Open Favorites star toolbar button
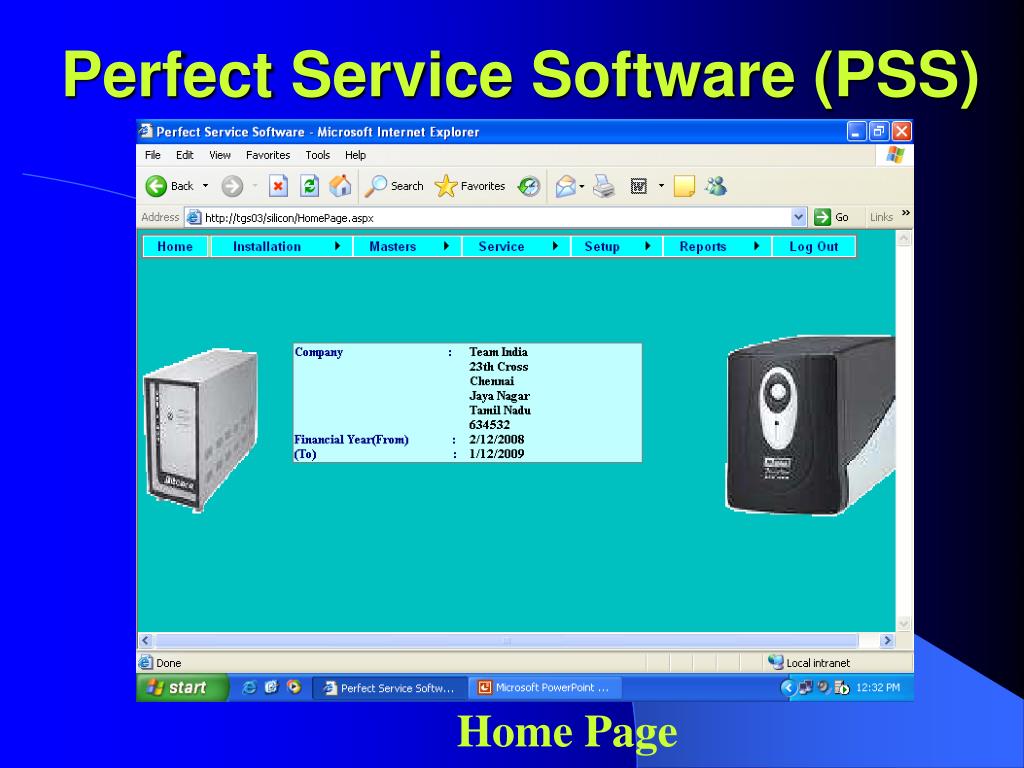Screen dimensions: 1024x768 click(x=445, y=186)
